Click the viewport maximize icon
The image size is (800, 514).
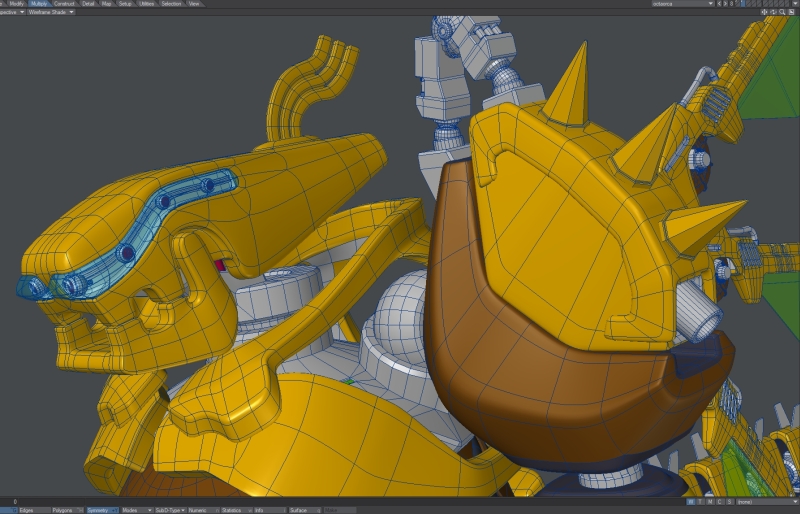pos(792,12)
